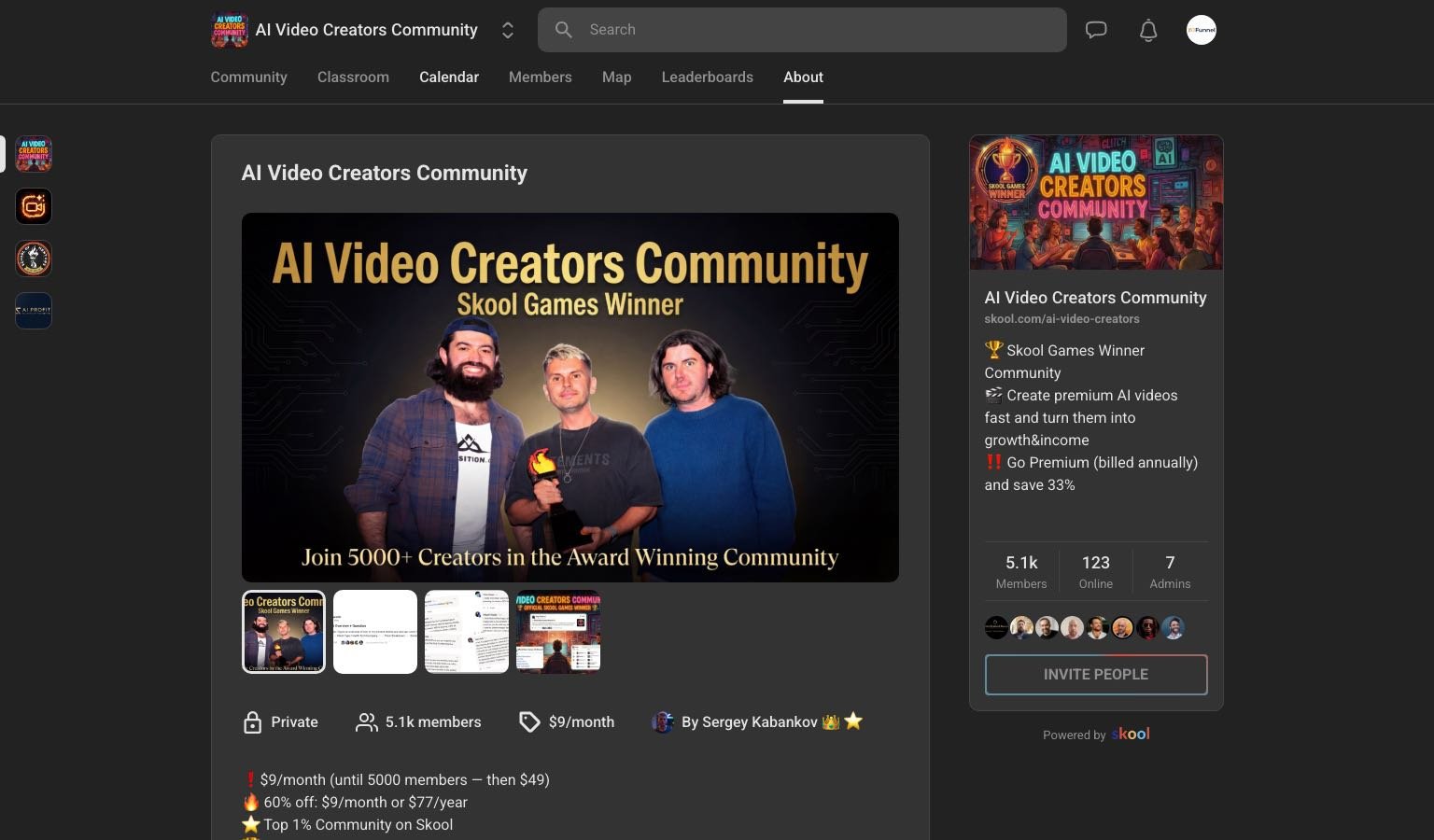Click the Invite People button
The height and width of the screenshot is (840, 1434).
pyautogui.click(x=1095, y=674)
